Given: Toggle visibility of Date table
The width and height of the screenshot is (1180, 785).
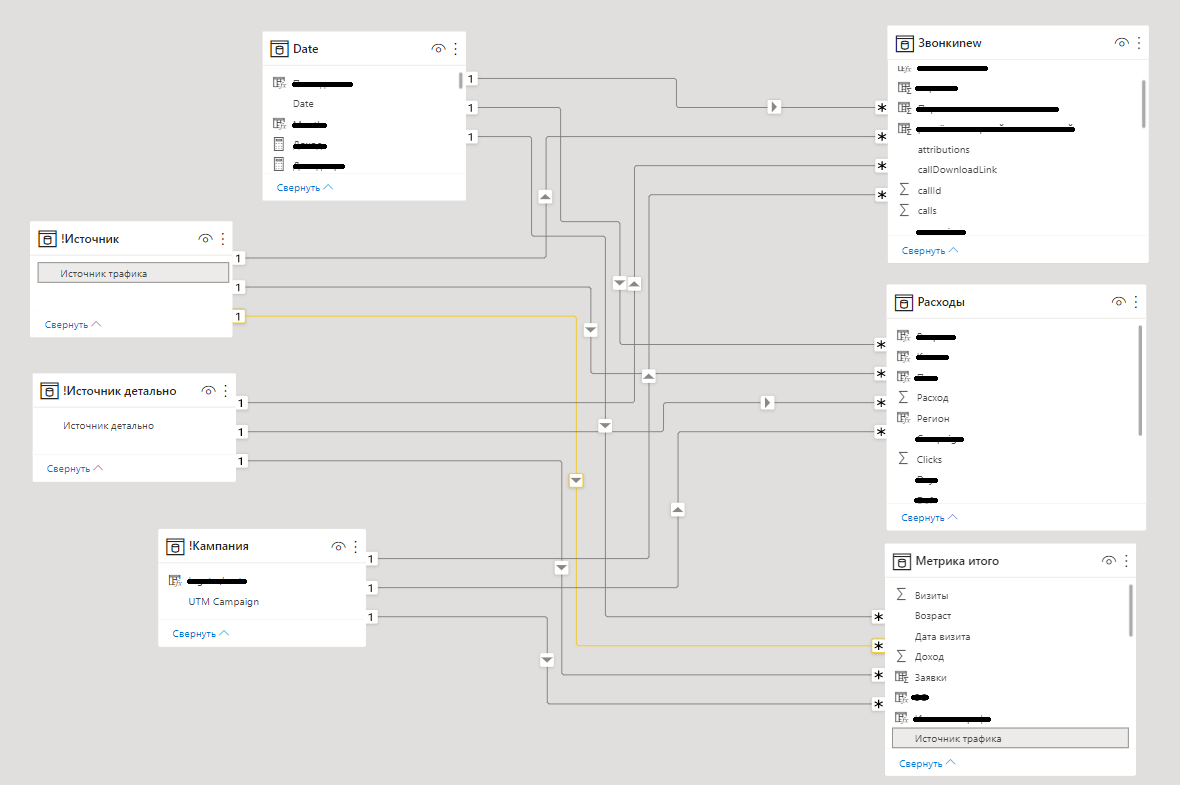Looking at the screenshot, I should tap(438, 49).
